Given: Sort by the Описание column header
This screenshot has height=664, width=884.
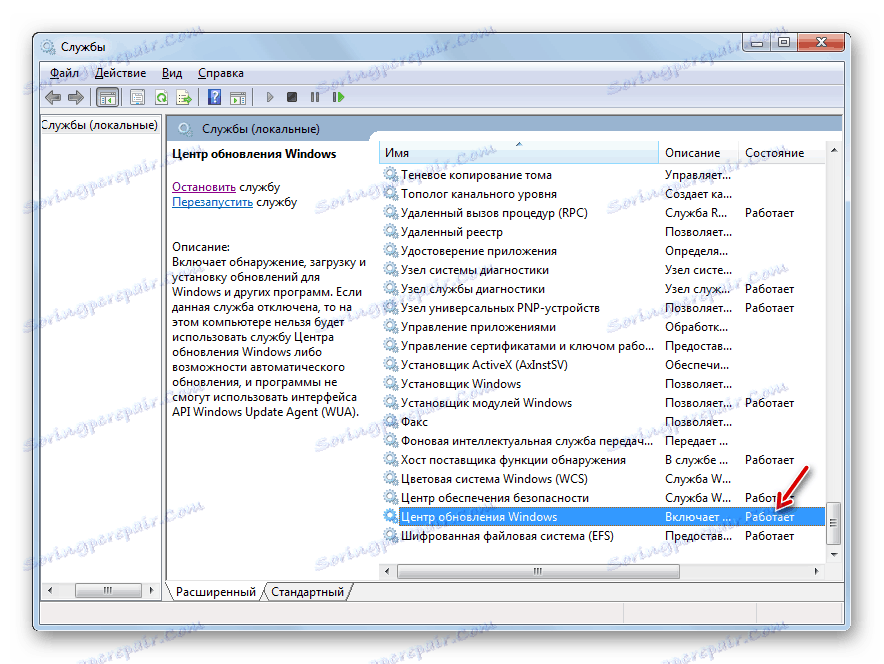Looking at the screenshot, I should coord(698,153).
